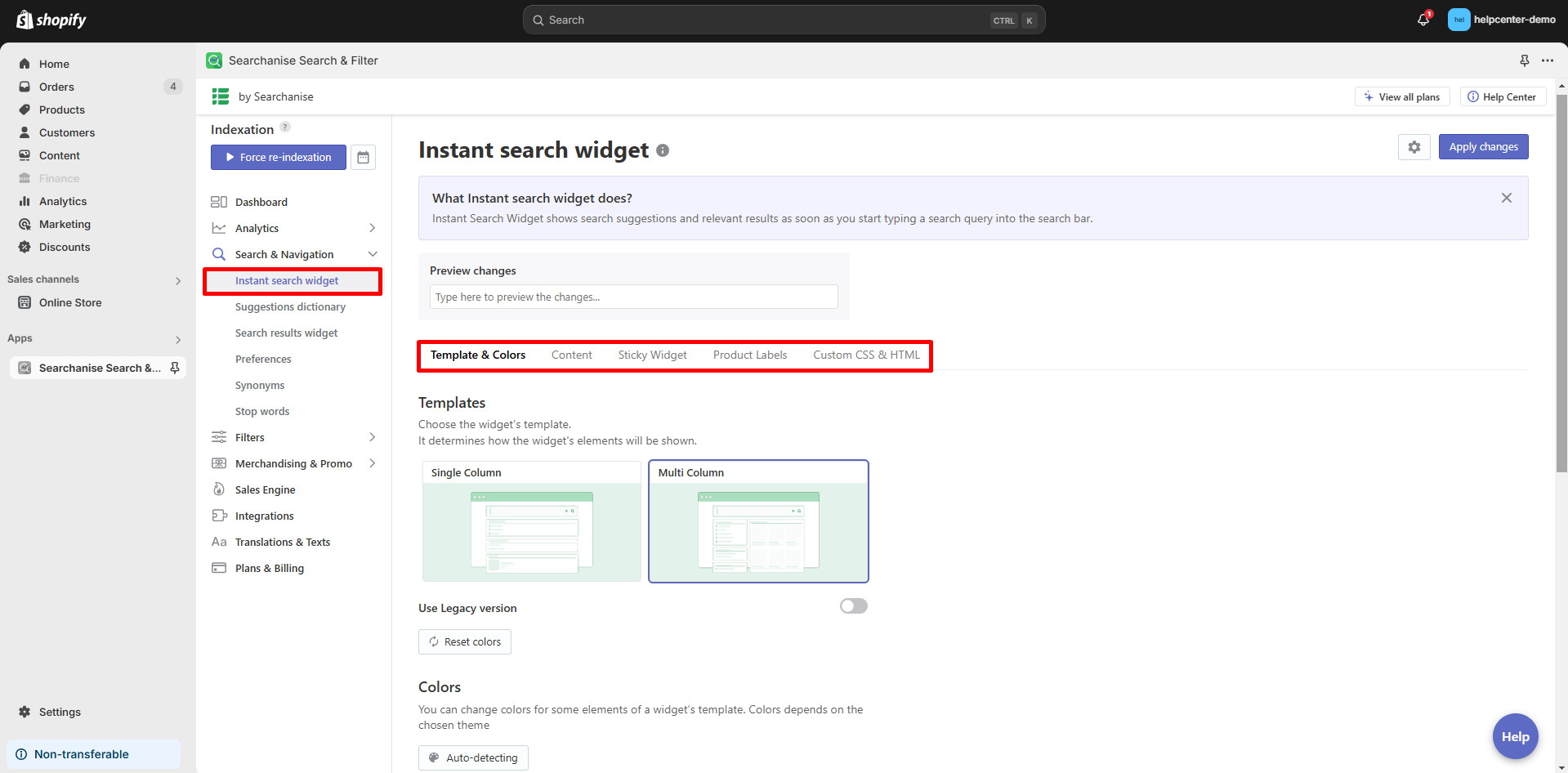
Task: Open the Dashboard section in app sidebar
Action: click(260, 202)
